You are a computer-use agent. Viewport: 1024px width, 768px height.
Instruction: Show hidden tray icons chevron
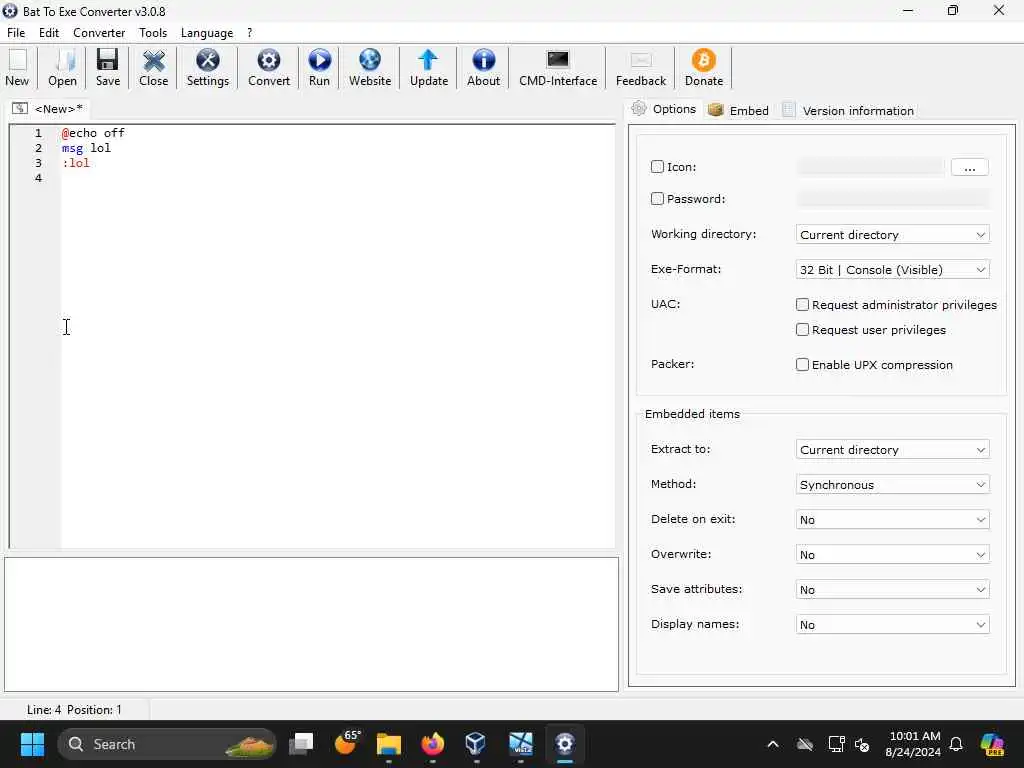tap(773, 744)
